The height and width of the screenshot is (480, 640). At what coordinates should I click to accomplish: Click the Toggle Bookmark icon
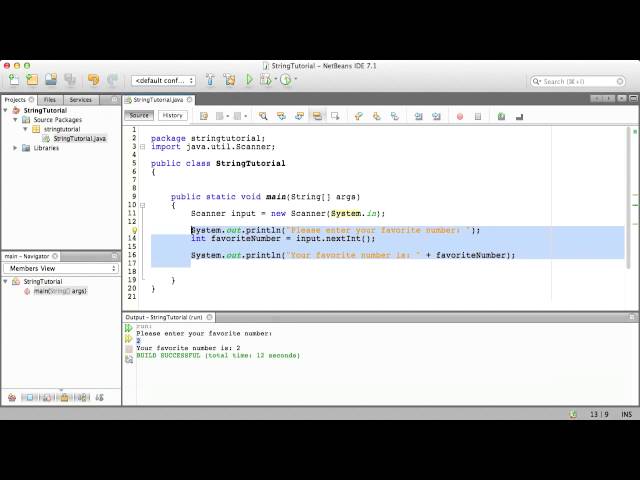coord(394,116)
